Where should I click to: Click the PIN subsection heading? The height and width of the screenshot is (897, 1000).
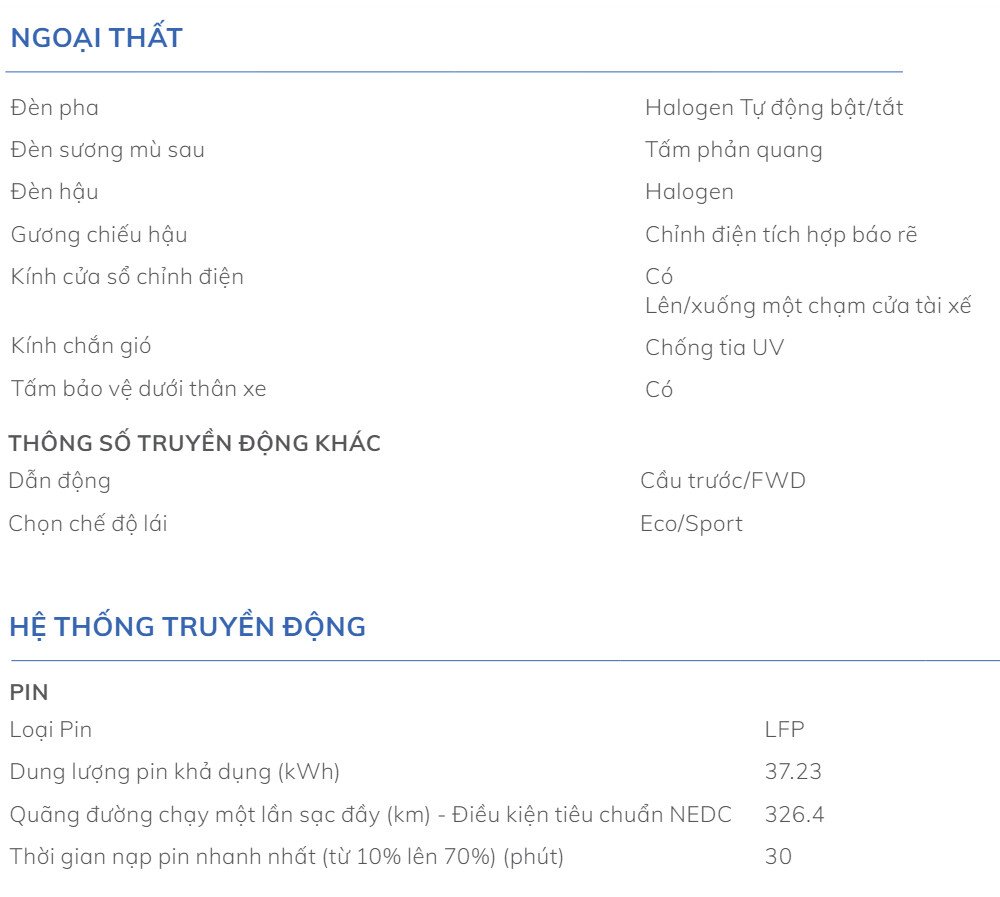tap(28, 692)
